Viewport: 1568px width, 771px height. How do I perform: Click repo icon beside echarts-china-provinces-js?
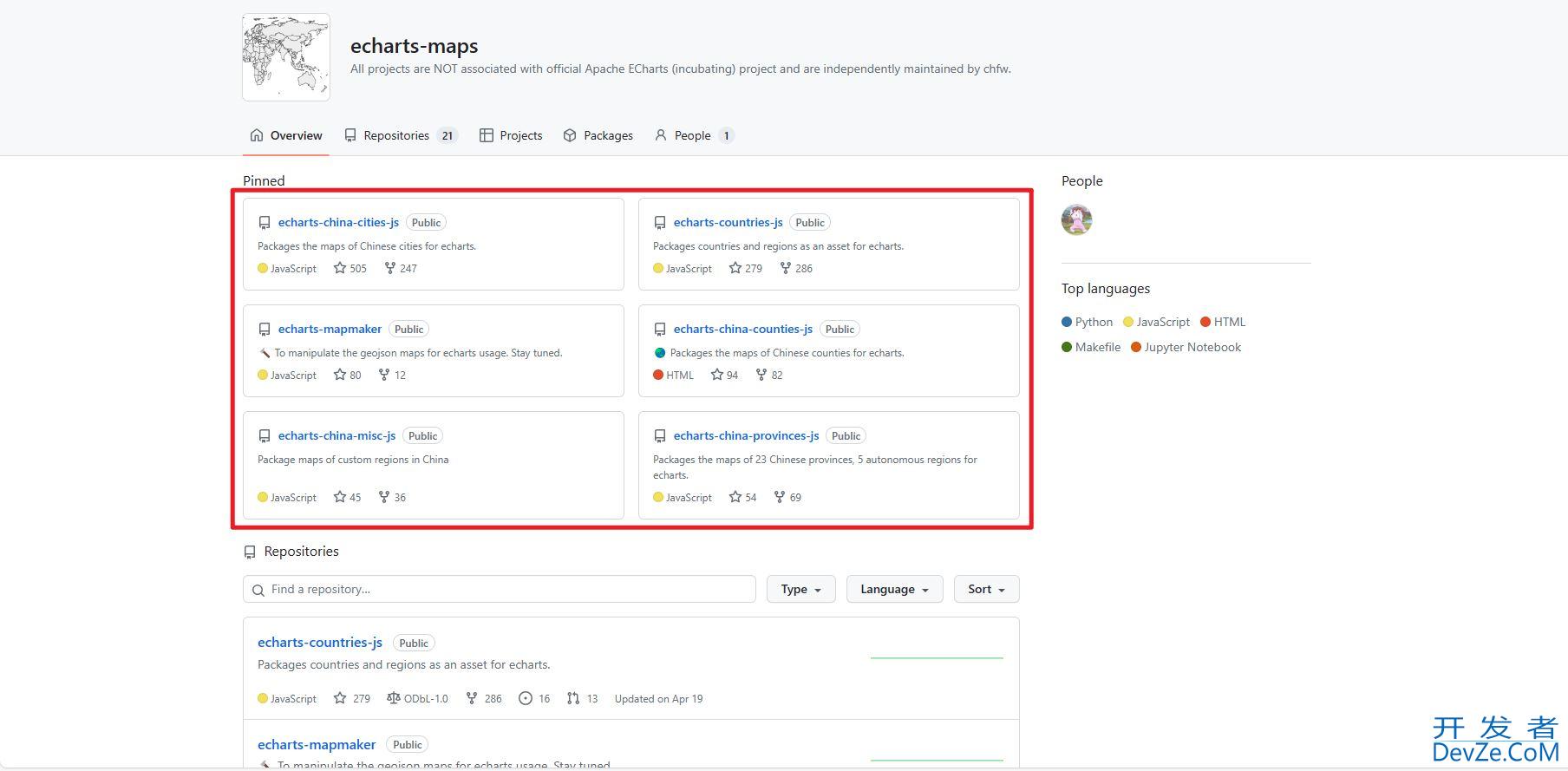pos(660,436)
